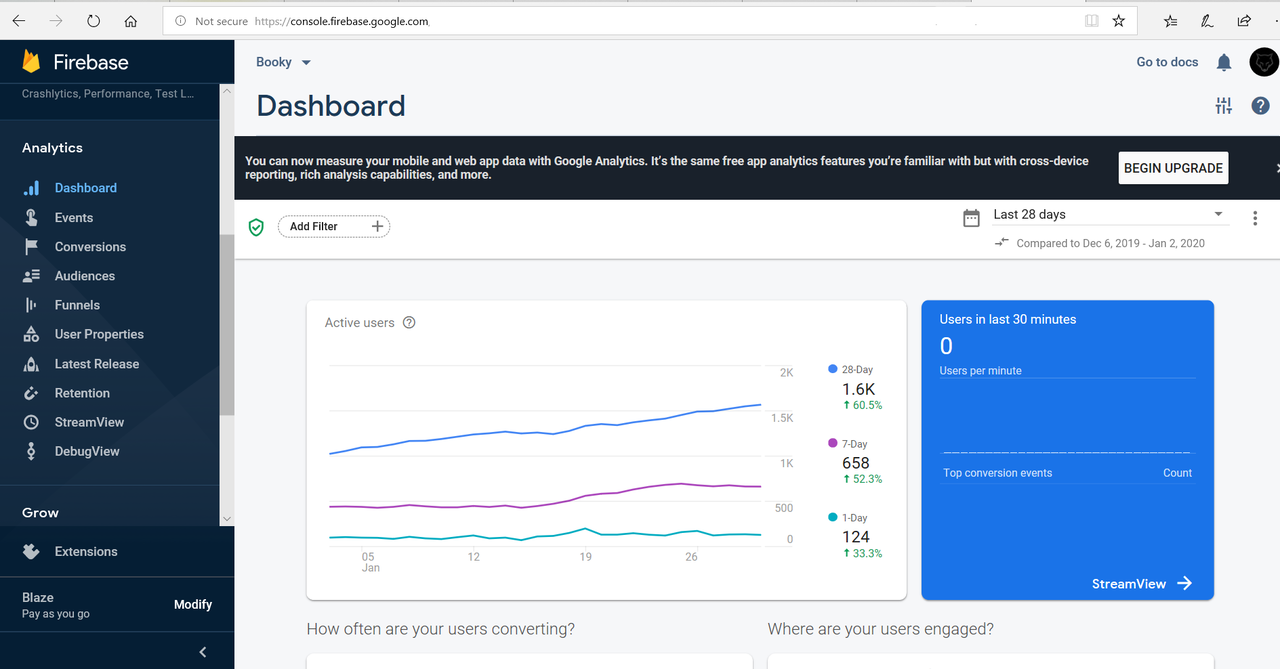The width and height of the screenshot is (1280, 669).
Task: Click the DebugView icon in sidebar
Action: pyautogui.click(x=31, y=451)
